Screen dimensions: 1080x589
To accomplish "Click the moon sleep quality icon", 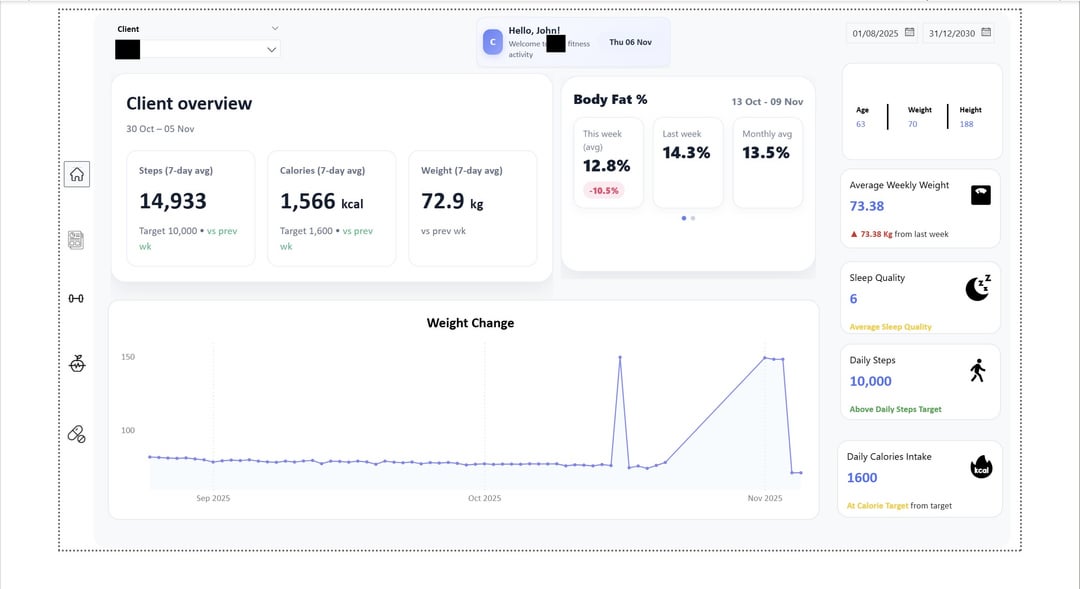I will pos(978,287).
